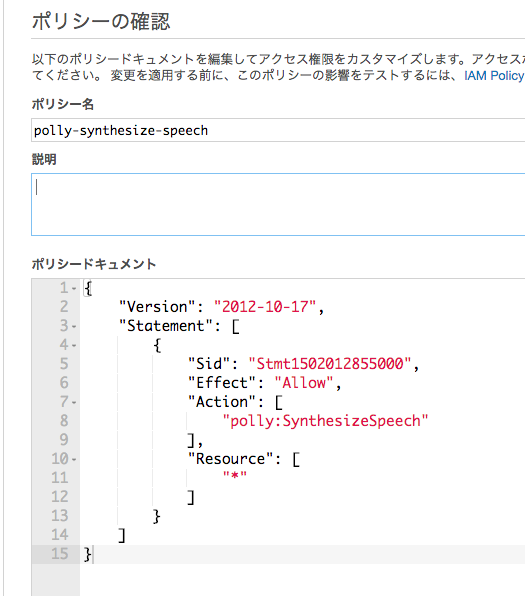This screenshot has width=525, height=596.
Task: Click the "Statement" key in editor
Action: point(166,326)
